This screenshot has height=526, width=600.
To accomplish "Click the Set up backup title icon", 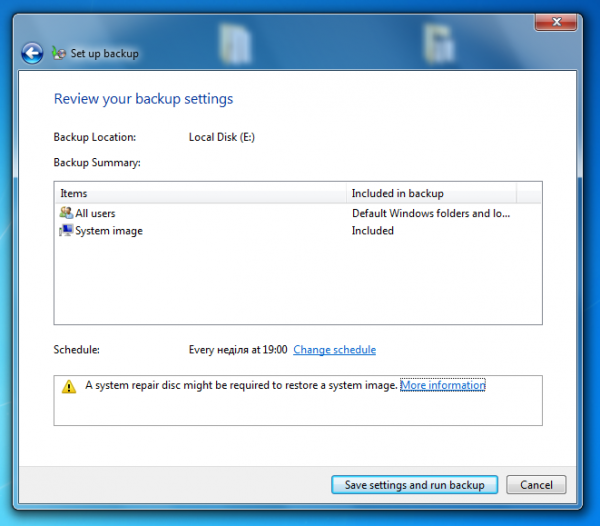I will click(x=59, y=53).
